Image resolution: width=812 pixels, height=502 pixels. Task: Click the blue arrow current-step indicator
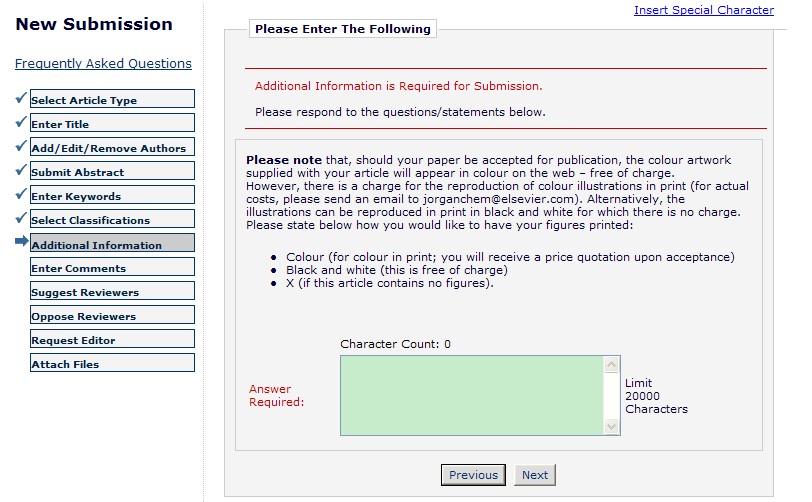coord(20,242)
